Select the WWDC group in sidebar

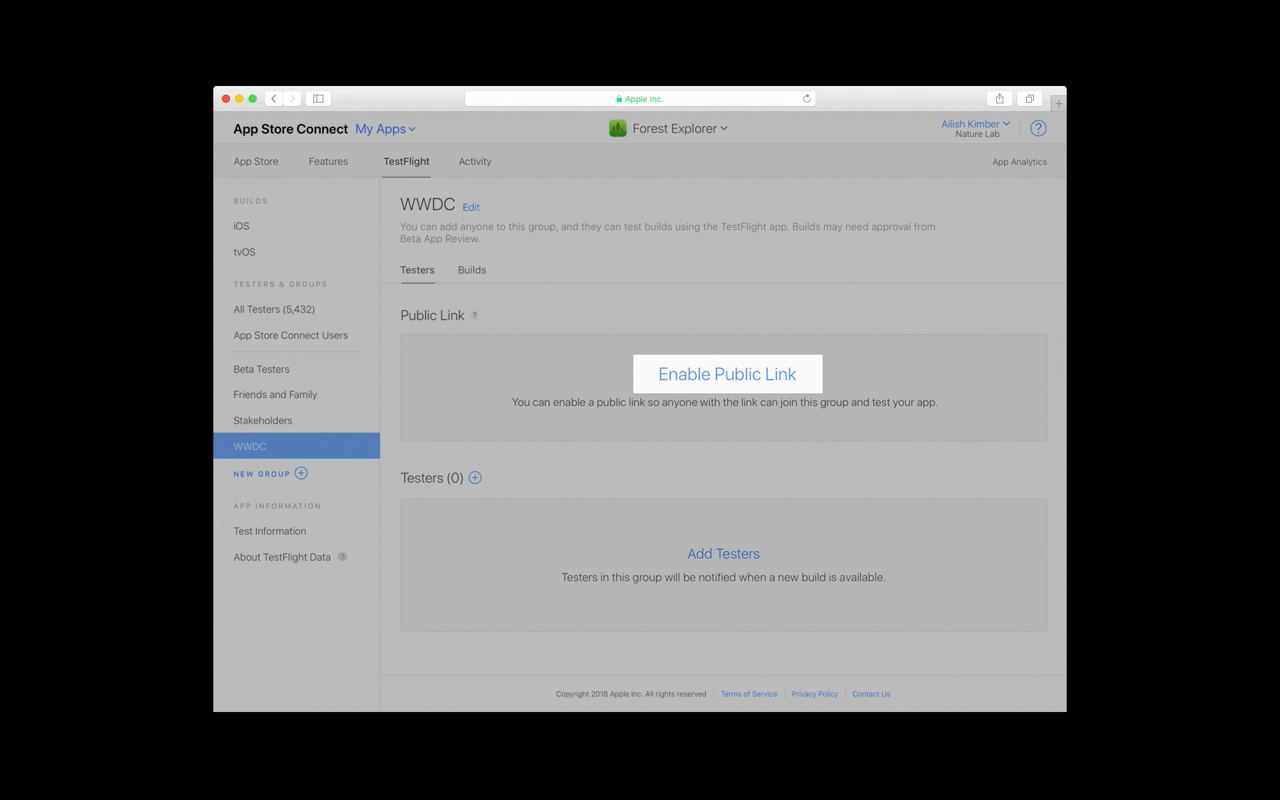coord(296,446)
